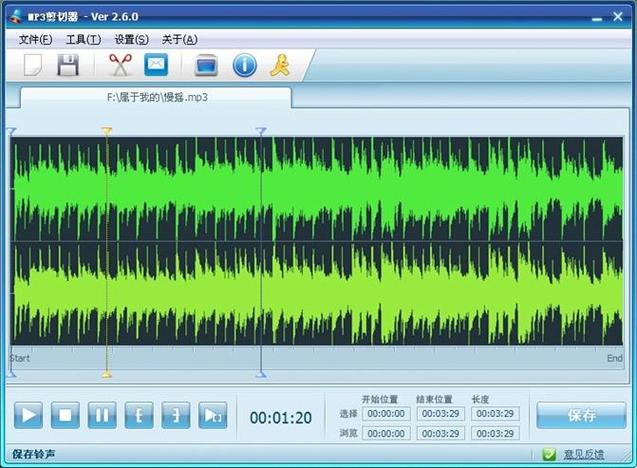Click the 选择 row label
The height and width of the screenshot is (468, 637).
click(349, 414)
